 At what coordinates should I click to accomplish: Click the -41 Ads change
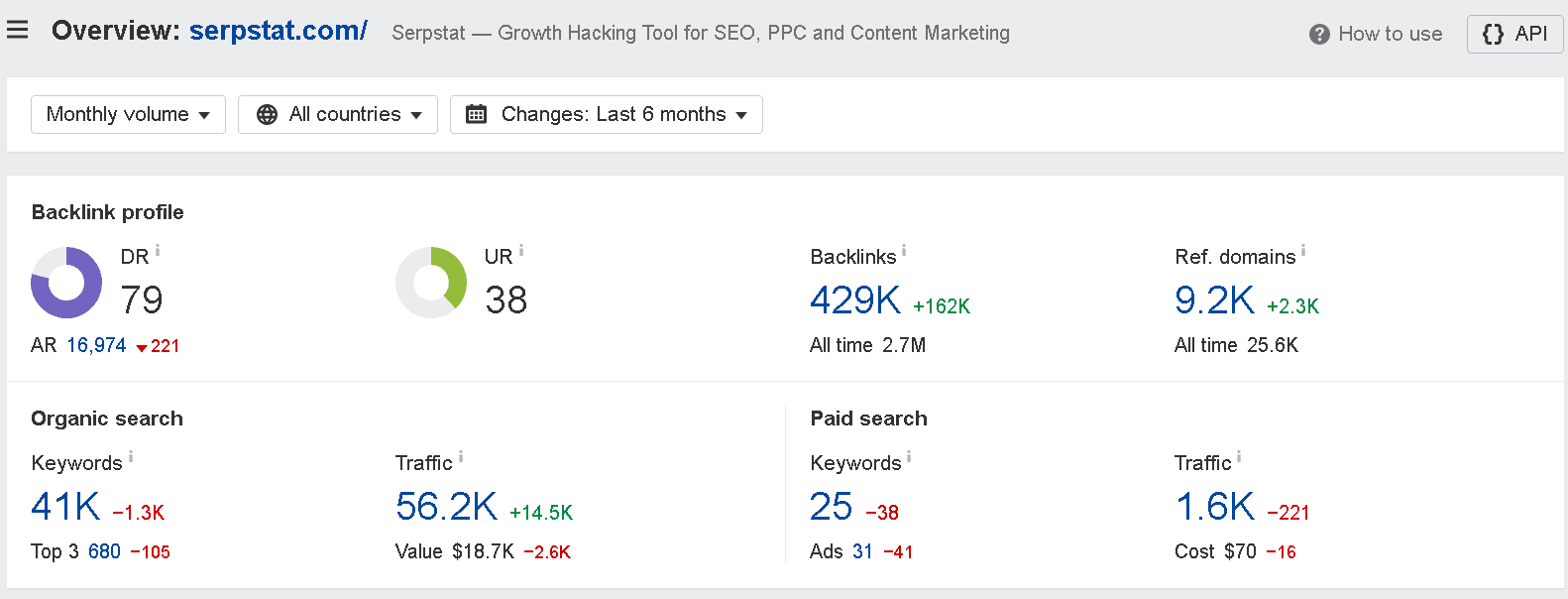click(898, 552)
